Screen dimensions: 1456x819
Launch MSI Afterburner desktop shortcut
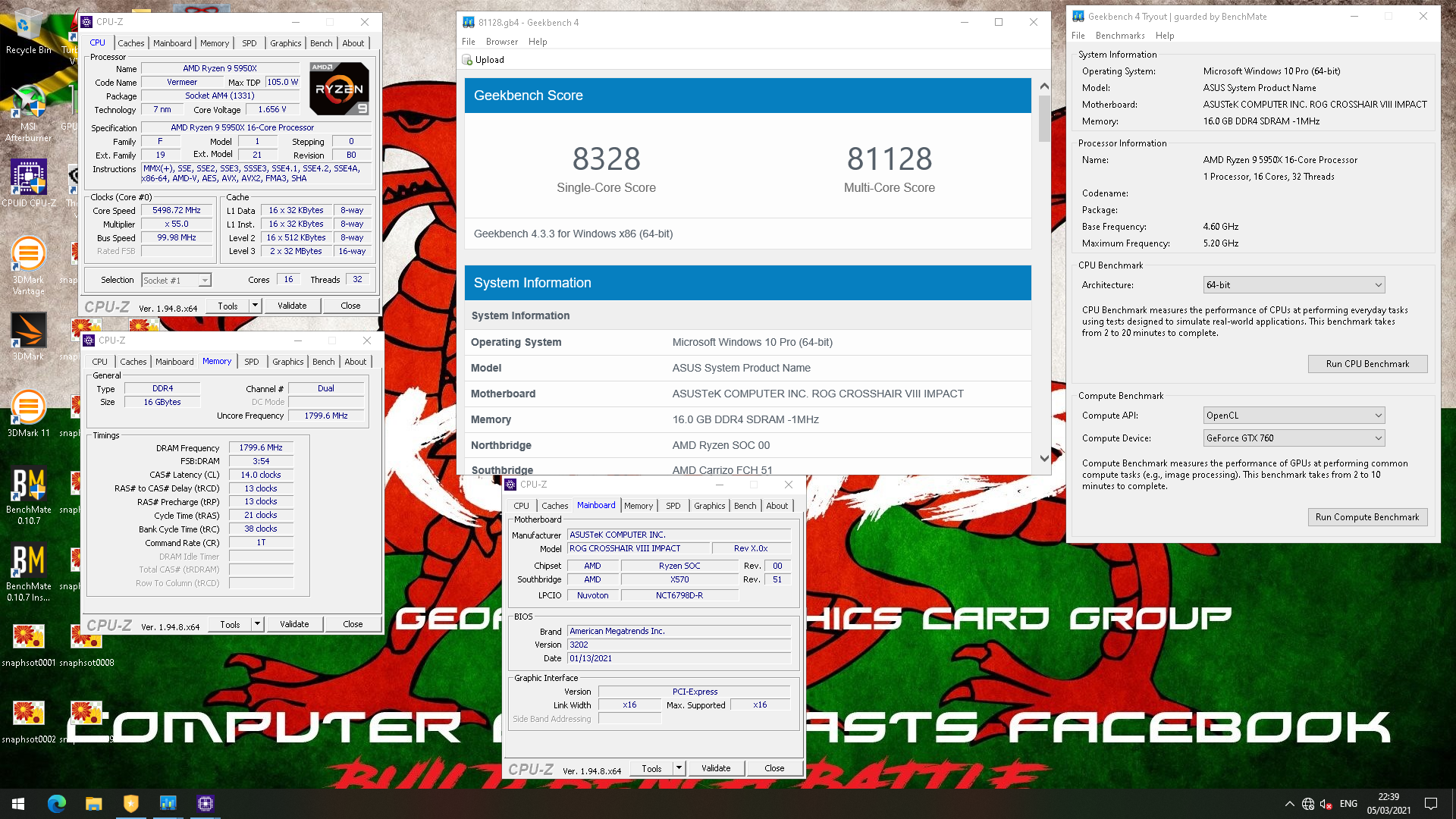28,114
